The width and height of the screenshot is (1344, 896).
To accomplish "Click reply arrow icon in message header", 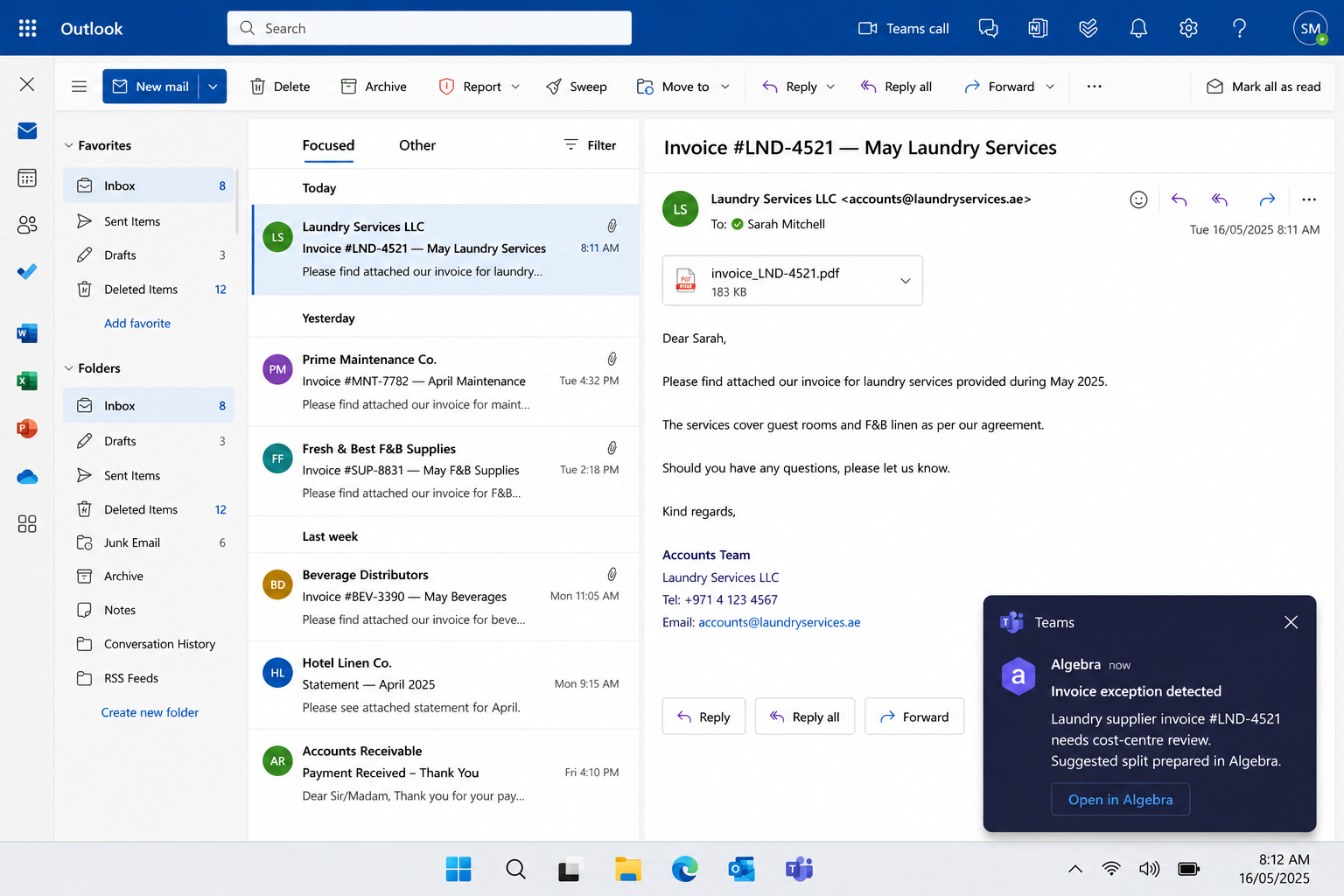I will [x=1179, y=199].
